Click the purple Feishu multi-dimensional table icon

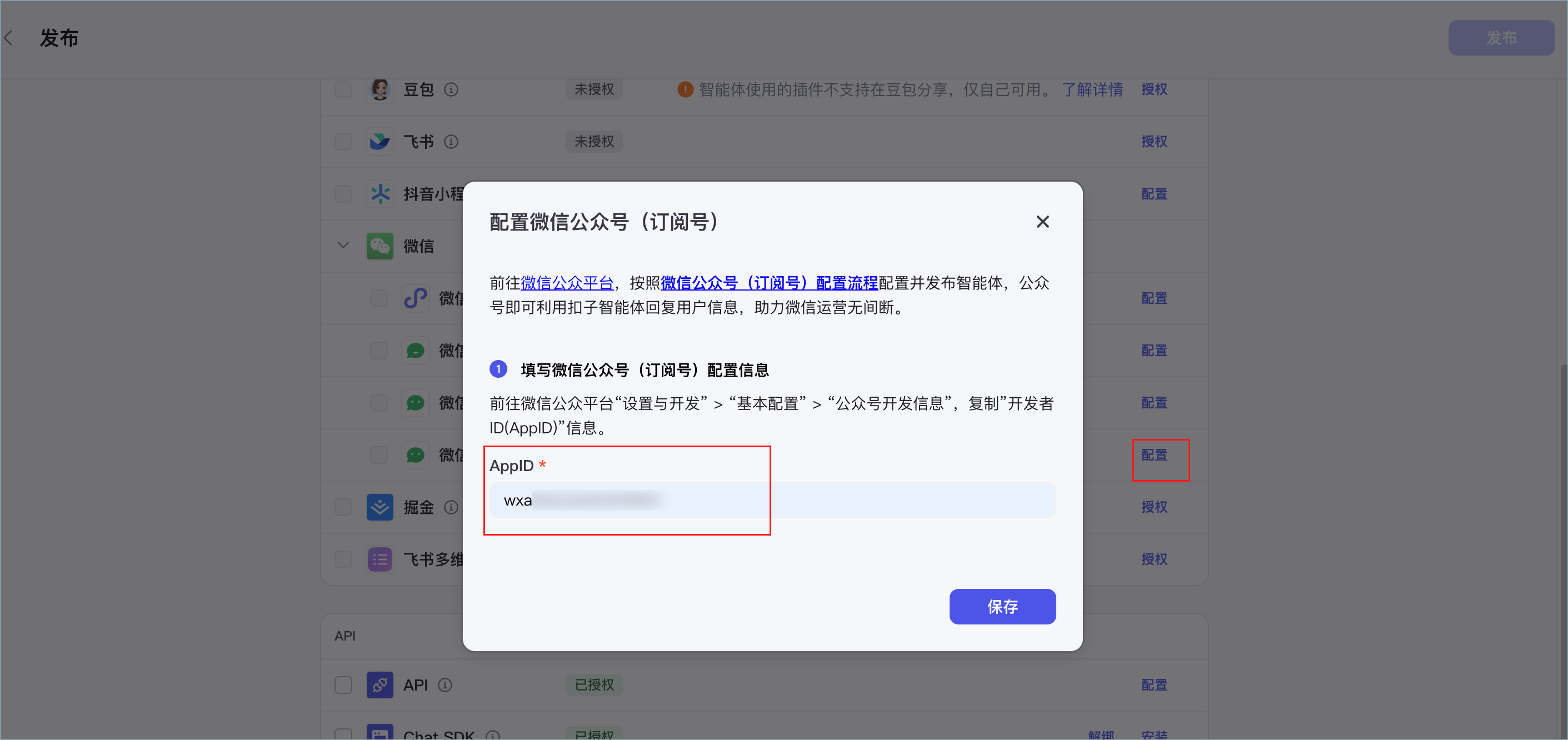[380, 560]
